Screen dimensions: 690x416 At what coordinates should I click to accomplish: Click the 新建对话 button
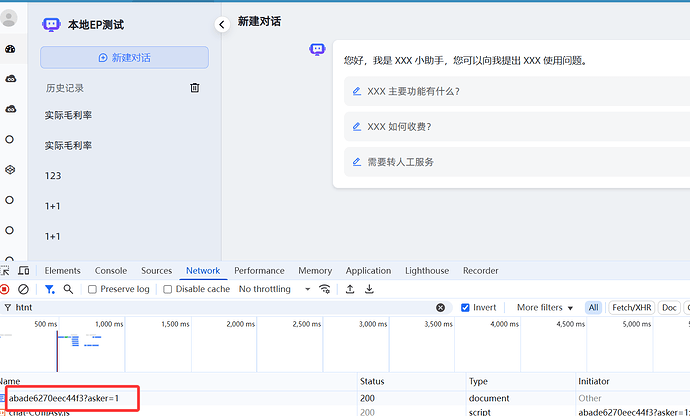point(124,57)
